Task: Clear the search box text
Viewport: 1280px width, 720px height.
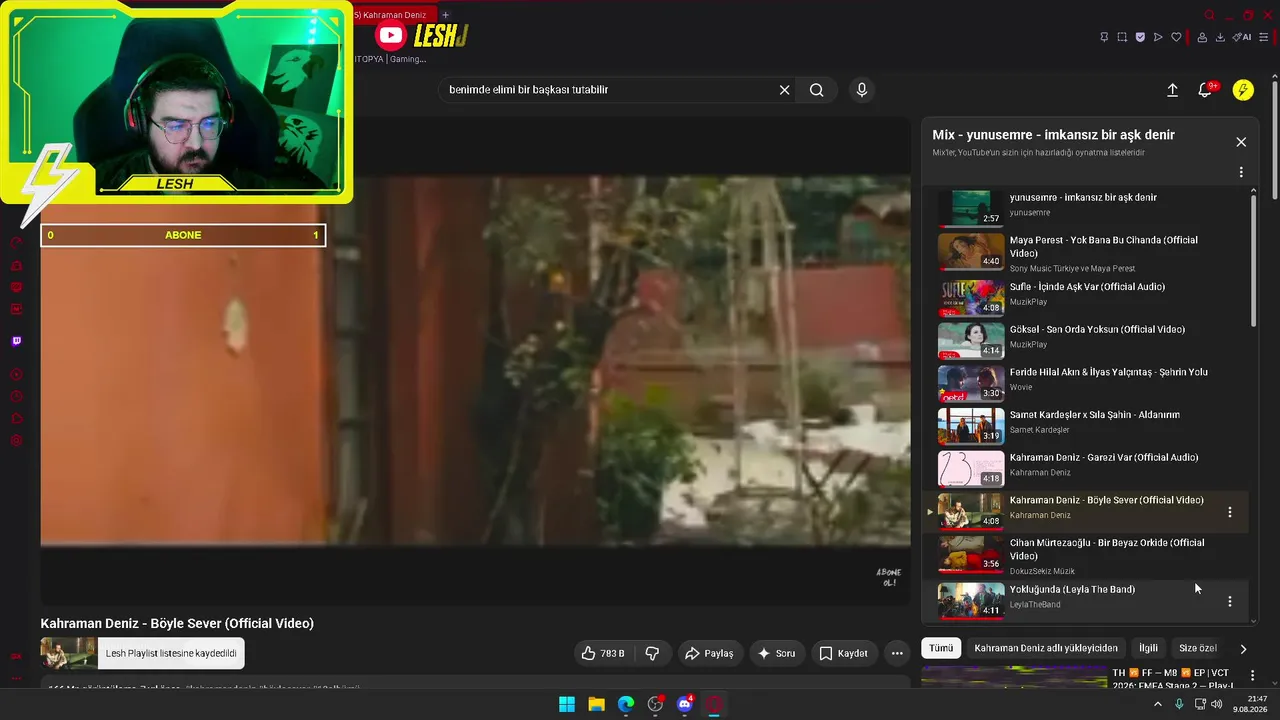Action: tap(785, 90)
